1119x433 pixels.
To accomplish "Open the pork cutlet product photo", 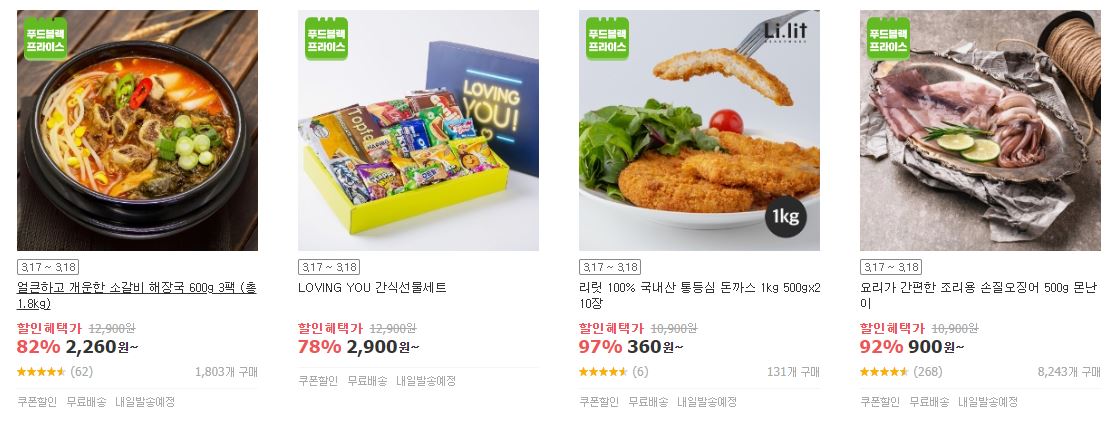I will click(699, 131).
